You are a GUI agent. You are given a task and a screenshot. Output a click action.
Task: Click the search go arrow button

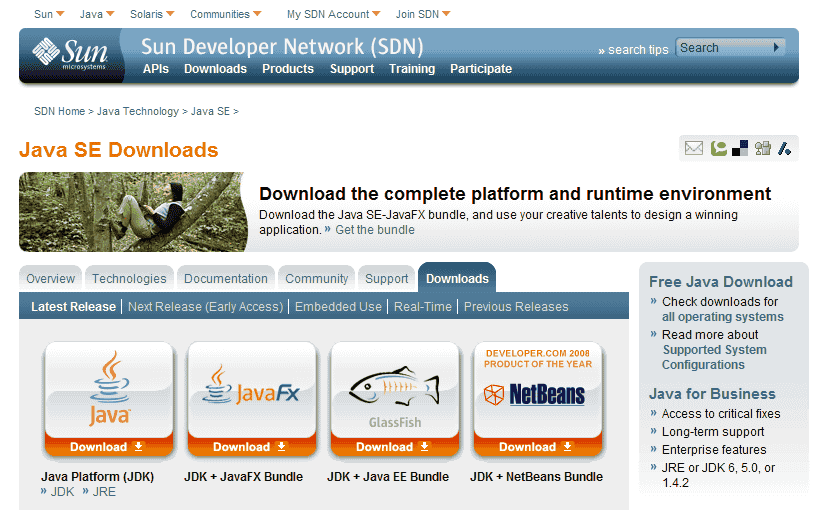click(x=776, y=47)
